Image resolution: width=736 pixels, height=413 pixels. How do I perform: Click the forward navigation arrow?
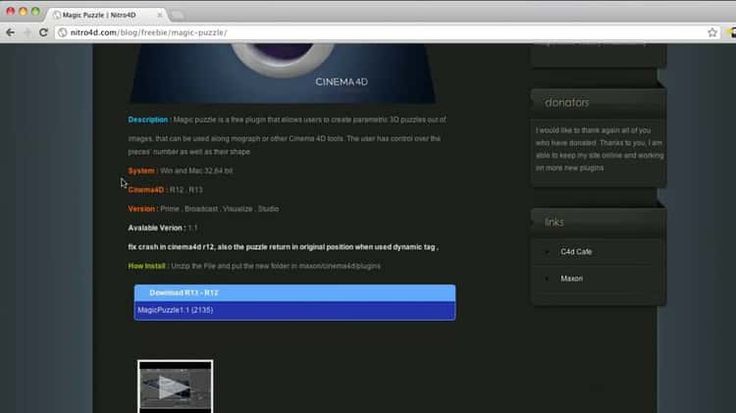coord(27,32)
